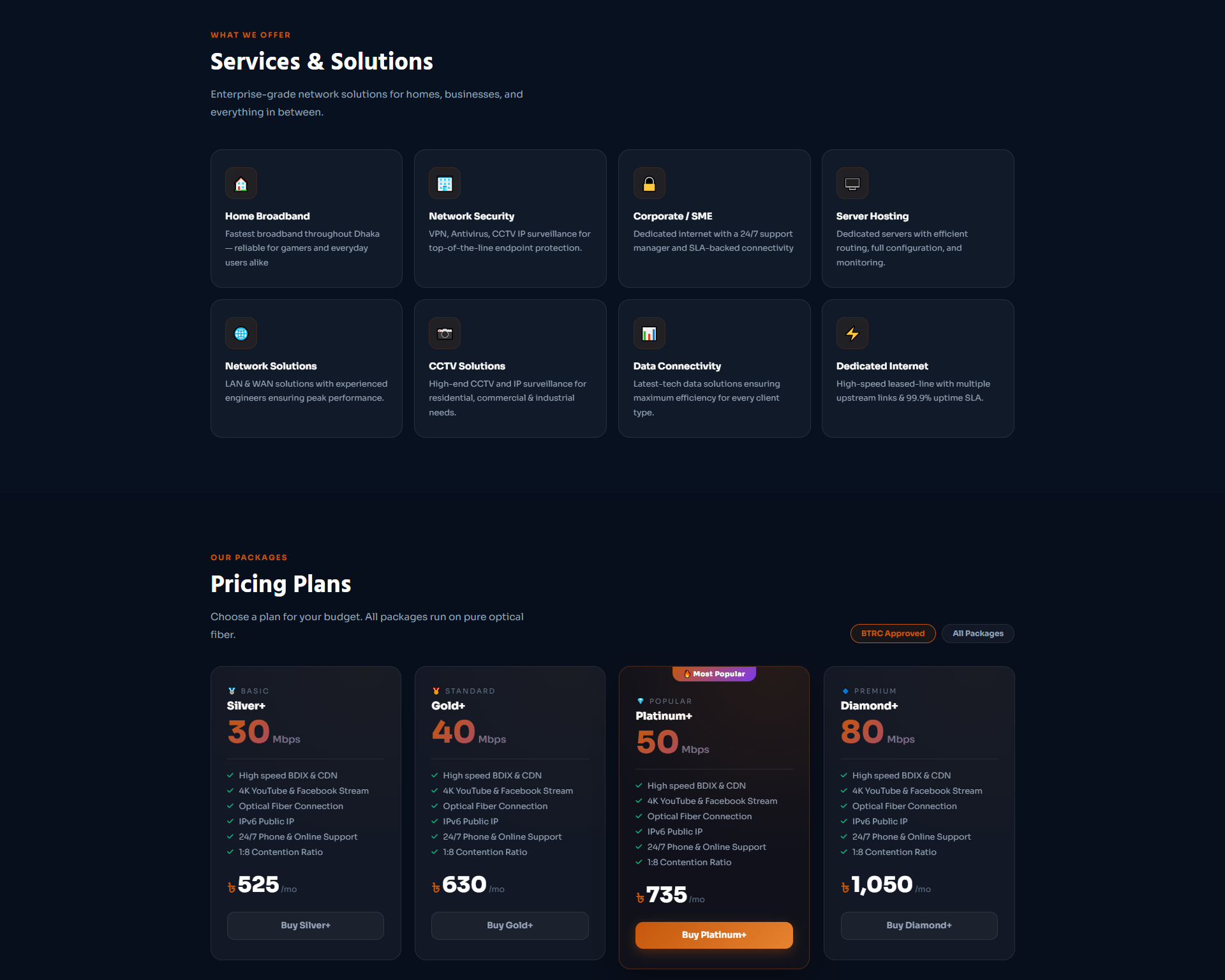This screenshot has height=980, width=1225.
Task: Click the Corporate / SME padlock icon
Action: pyautogui.click(x=649, y=184)
